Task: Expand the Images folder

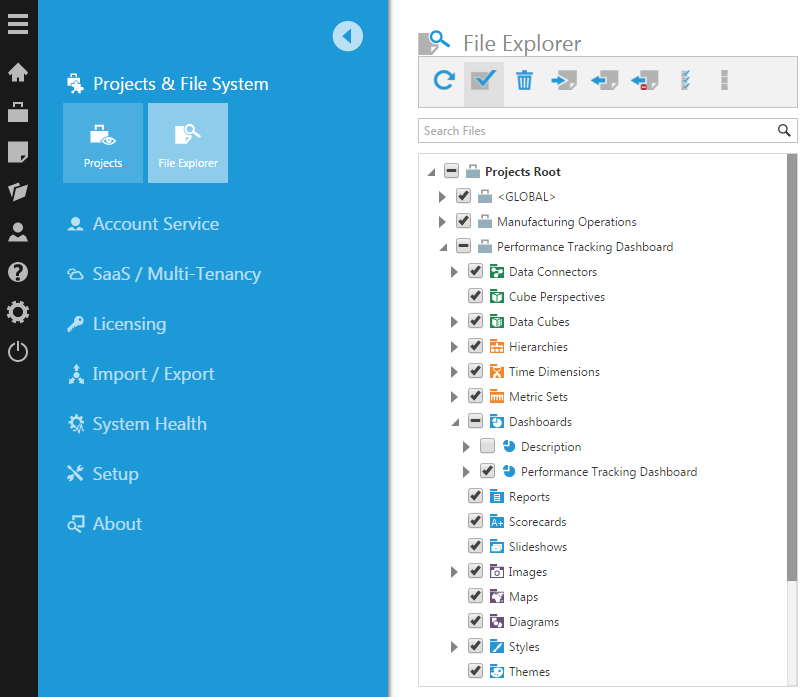Action: (x=454, y=572)
